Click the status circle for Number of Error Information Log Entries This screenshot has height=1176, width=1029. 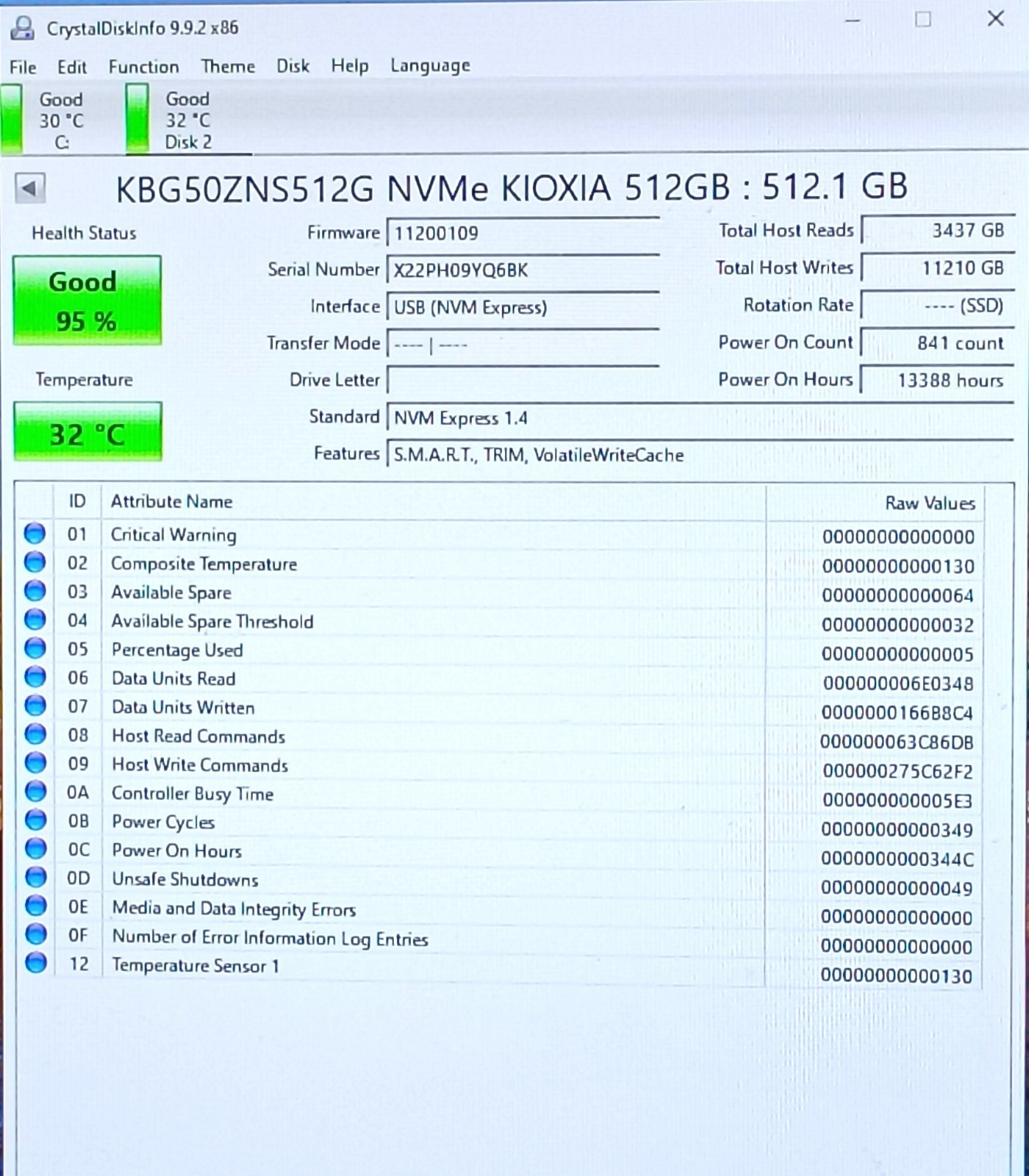[35, 934]
